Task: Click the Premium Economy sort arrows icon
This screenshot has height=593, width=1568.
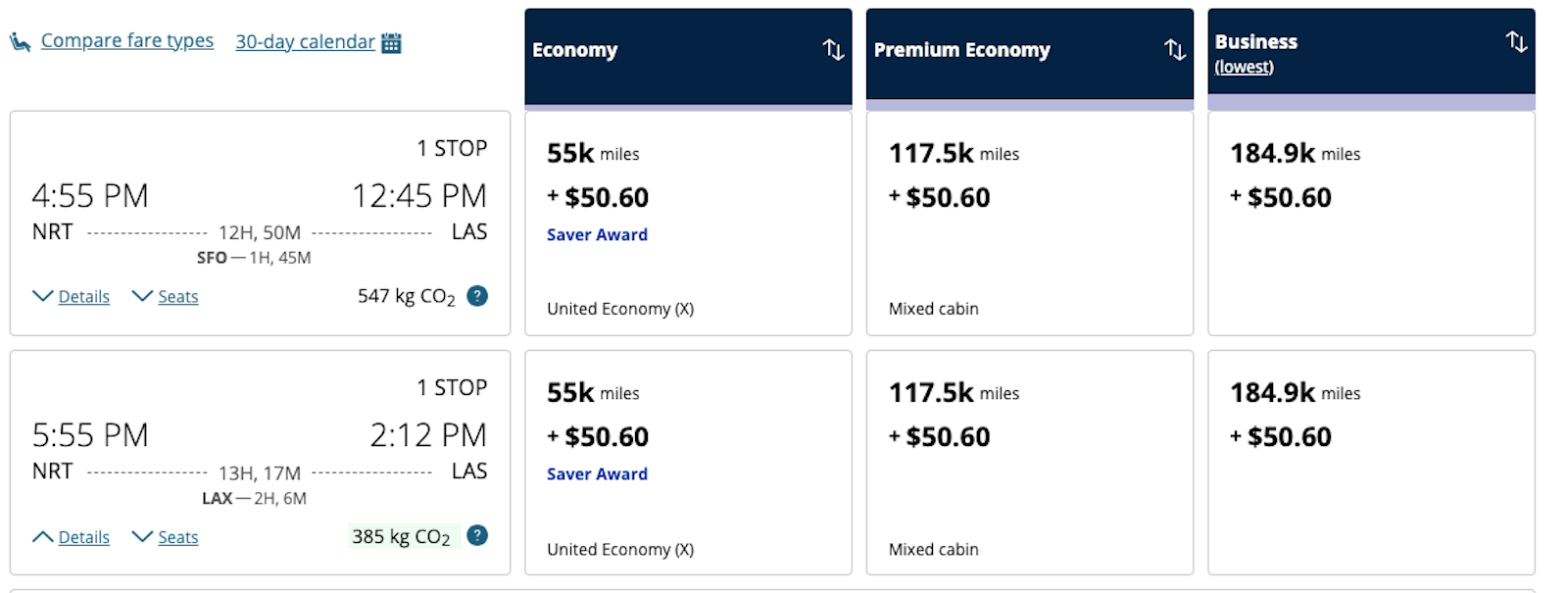Action: tap(1174, 49)
